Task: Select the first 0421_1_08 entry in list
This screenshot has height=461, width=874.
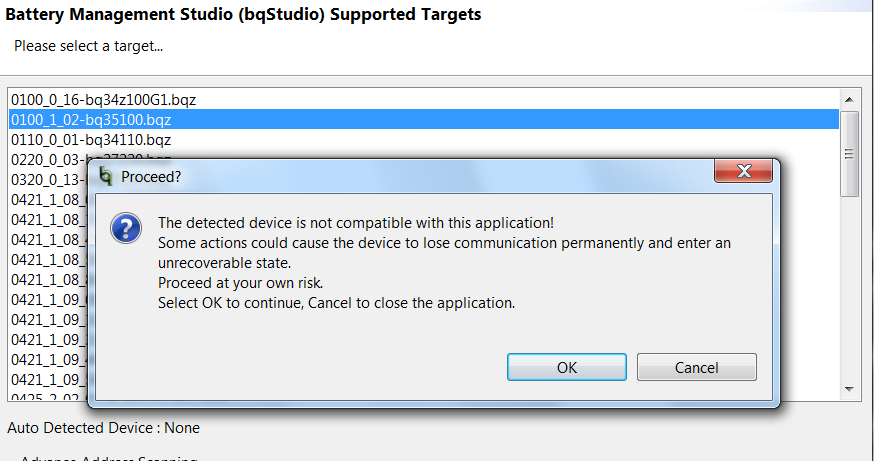Action: coord(46,200)
